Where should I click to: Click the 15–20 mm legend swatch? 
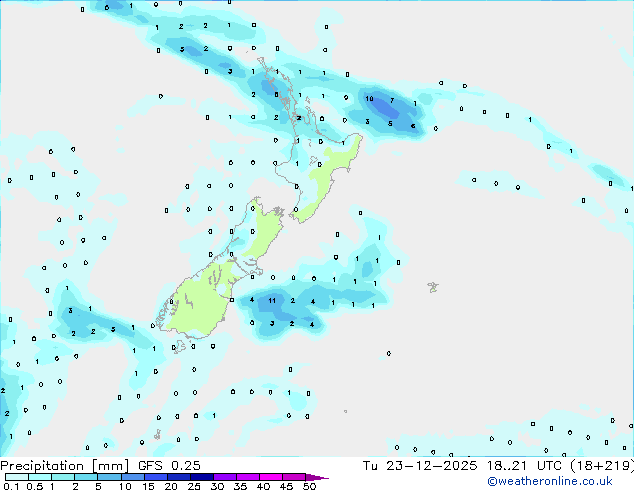point(155,477)
